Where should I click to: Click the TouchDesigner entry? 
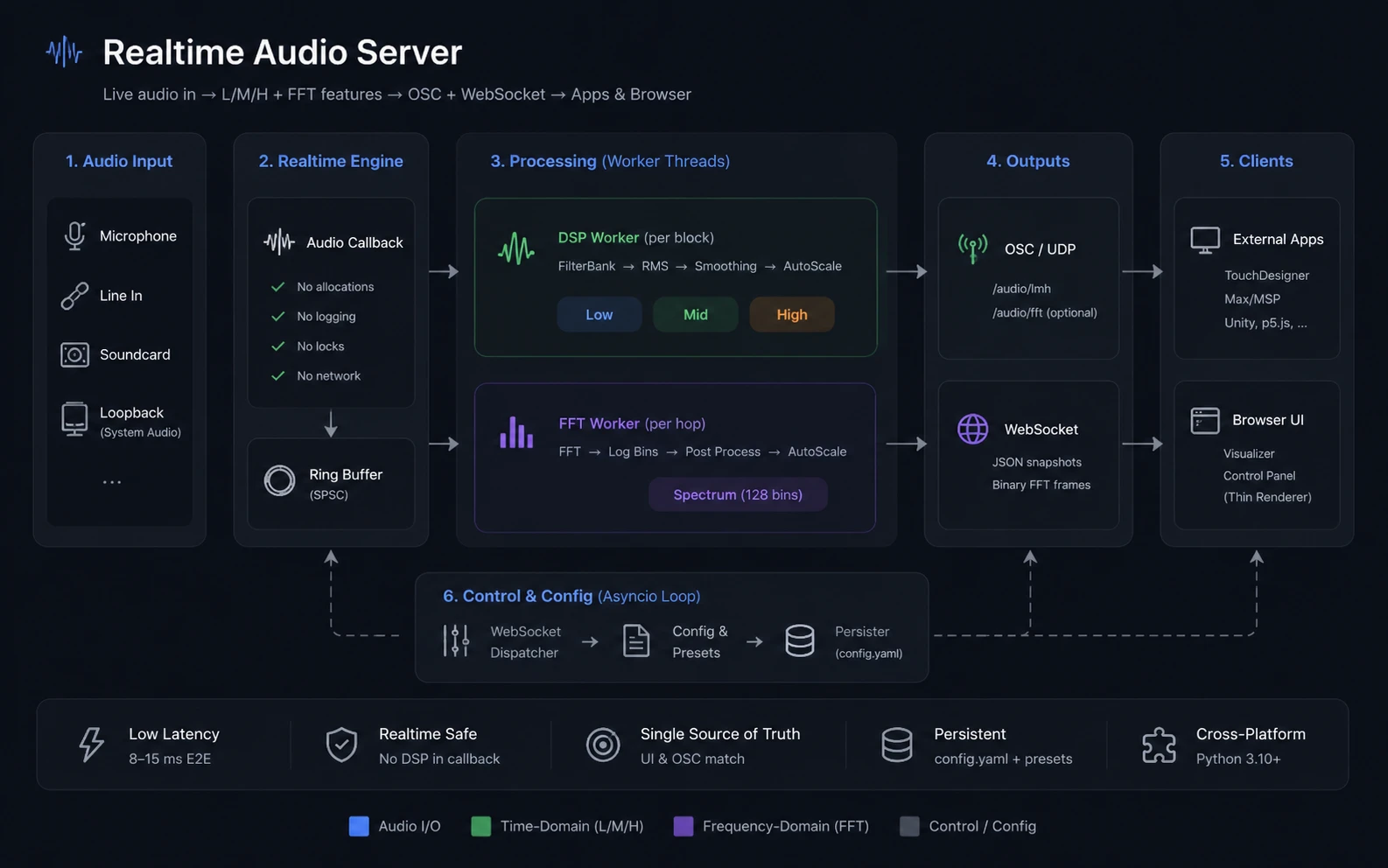[x=1267, y=276]
